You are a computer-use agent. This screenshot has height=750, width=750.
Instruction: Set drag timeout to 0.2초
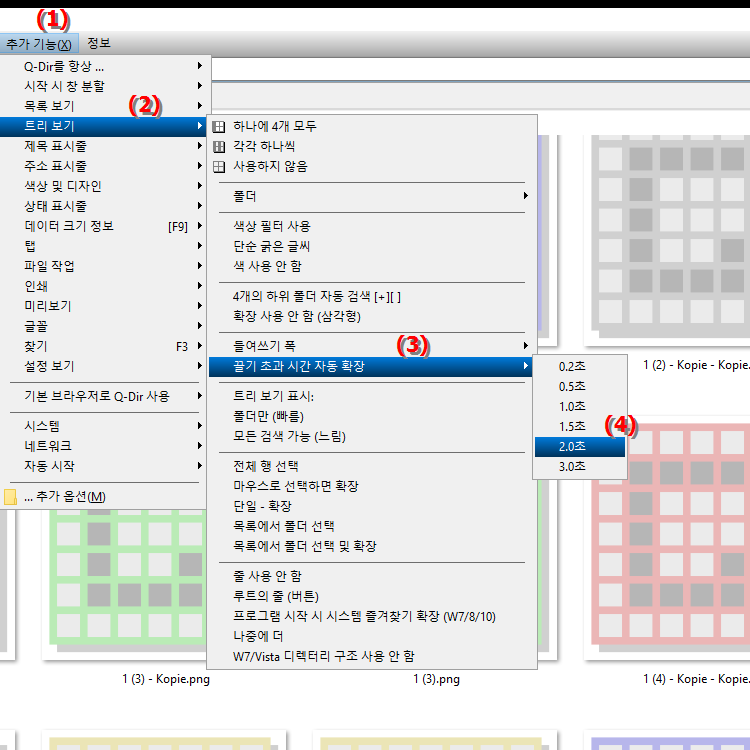[580, 367]
